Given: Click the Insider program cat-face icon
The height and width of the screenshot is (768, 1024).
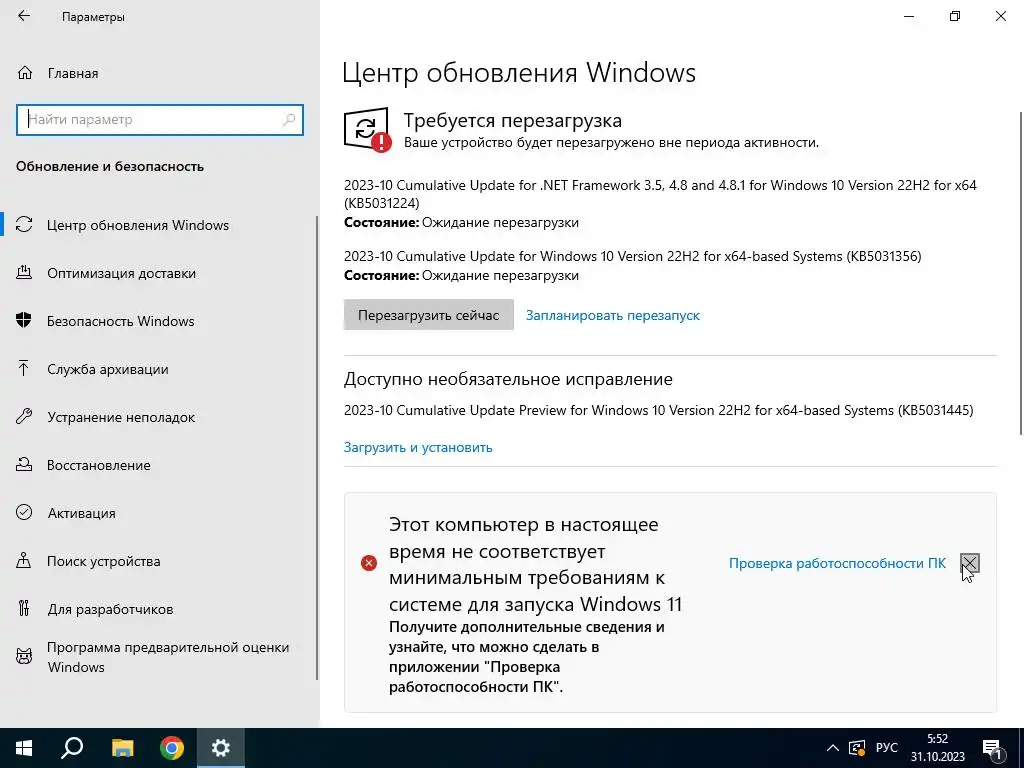Looking at the screenshot, I should pyautogui.click(x=24, y=656).
